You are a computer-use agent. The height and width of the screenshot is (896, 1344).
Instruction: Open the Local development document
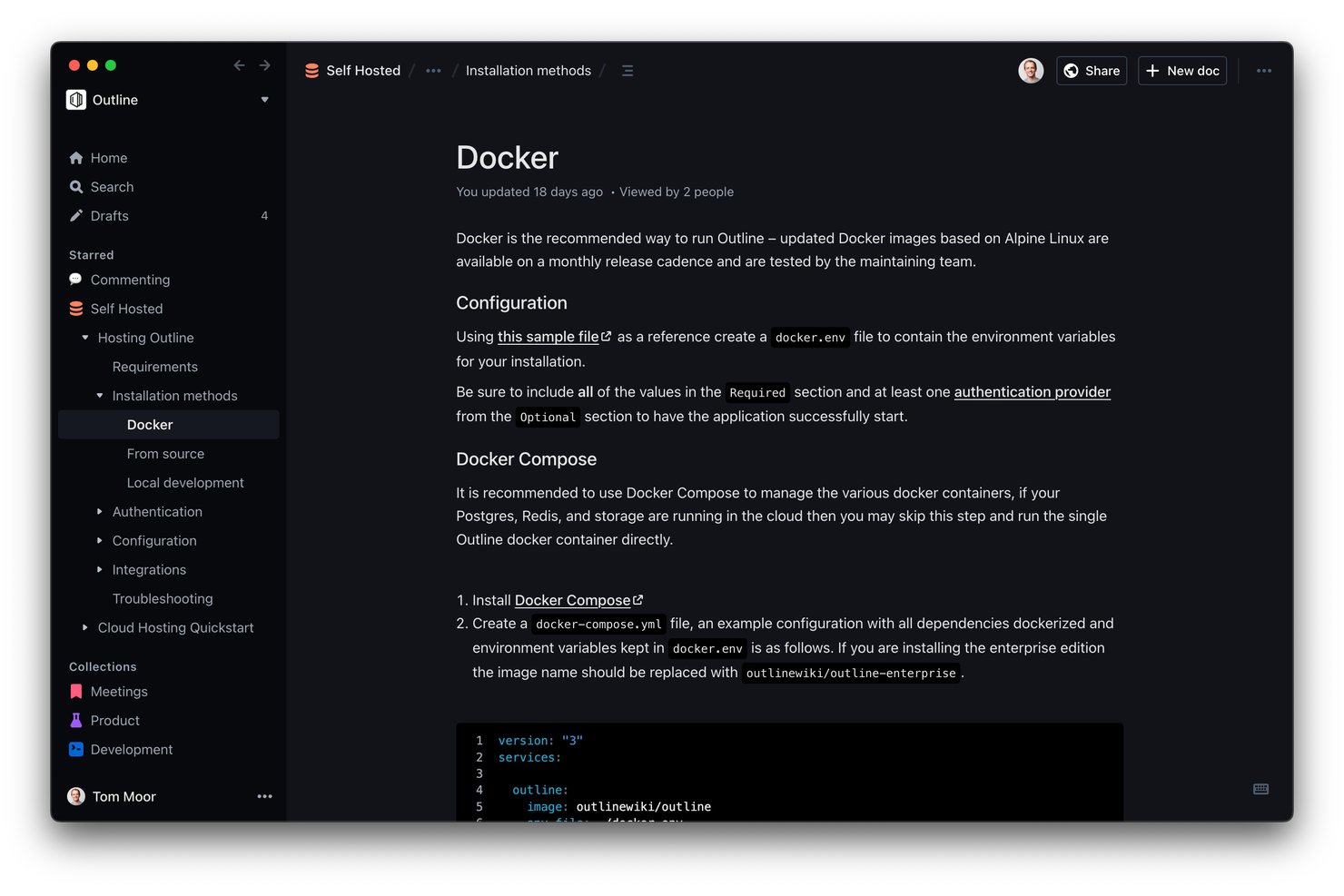point(185,483)
